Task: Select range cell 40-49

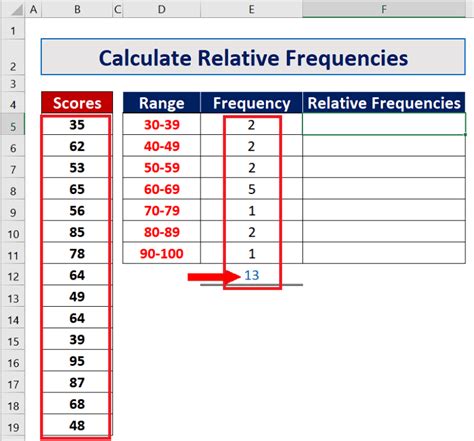Action: point(162,146)
